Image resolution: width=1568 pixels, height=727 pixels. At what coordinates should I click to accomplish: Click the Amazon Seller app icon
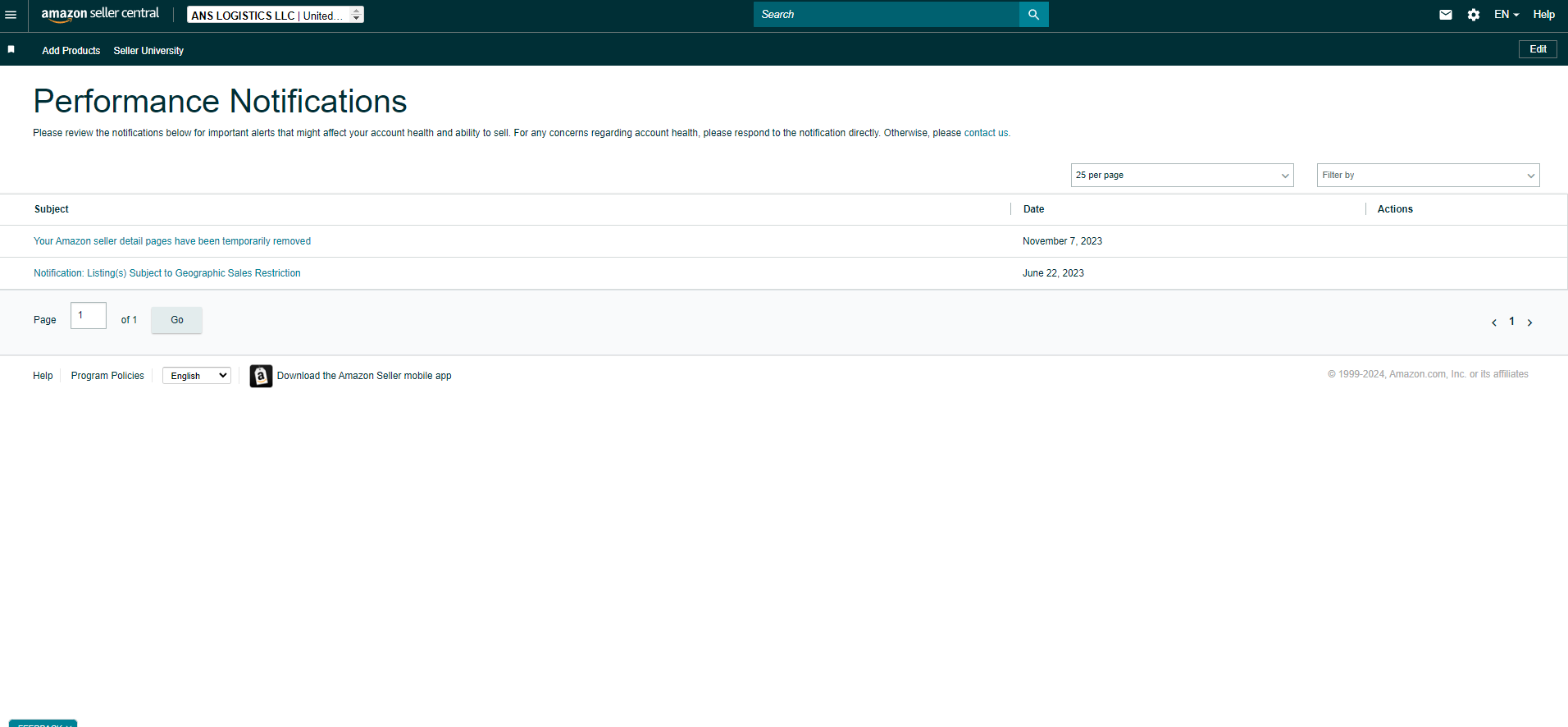tap(261, 376)
